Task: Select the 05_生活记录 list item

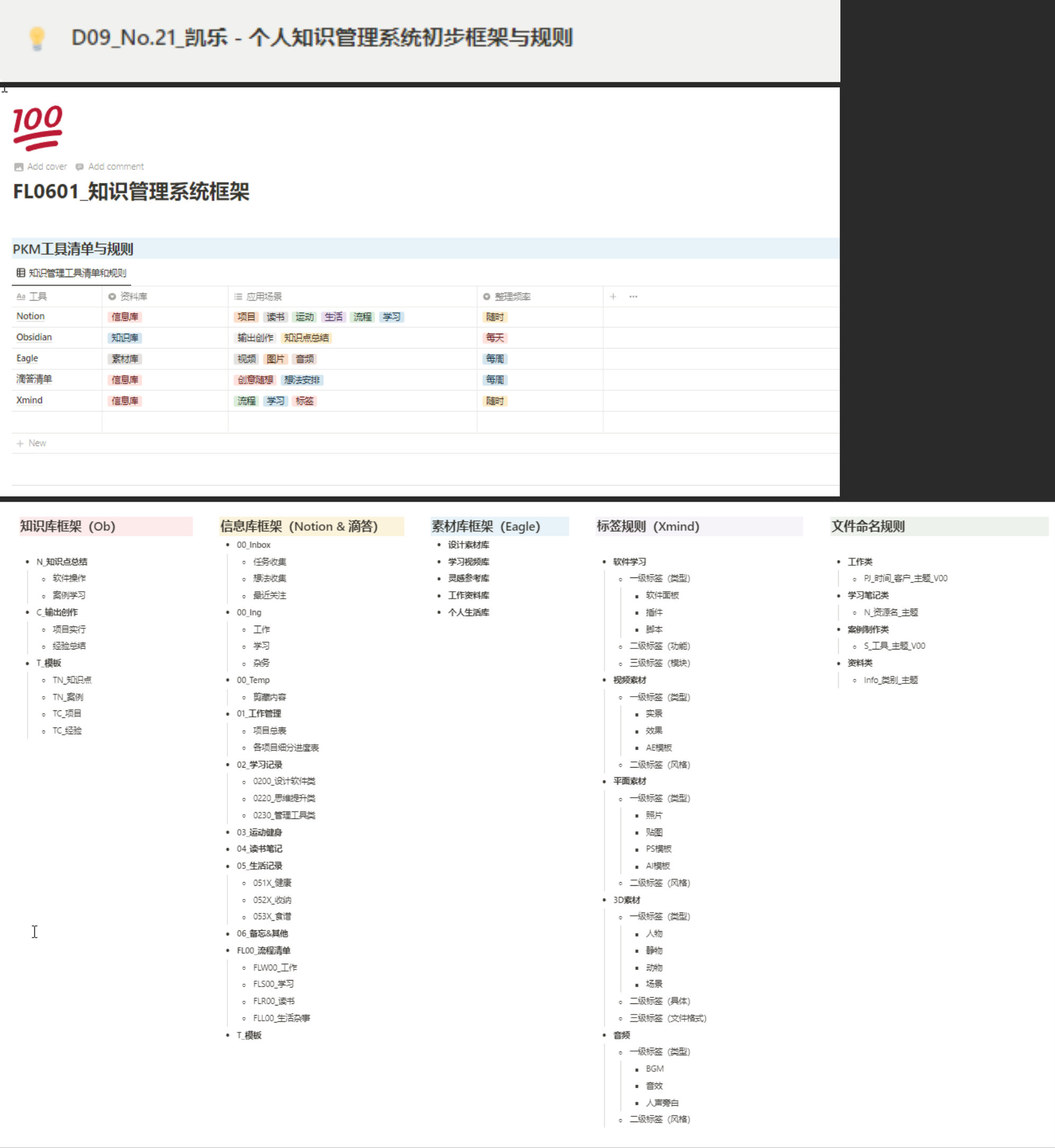Action: [259, 866]
